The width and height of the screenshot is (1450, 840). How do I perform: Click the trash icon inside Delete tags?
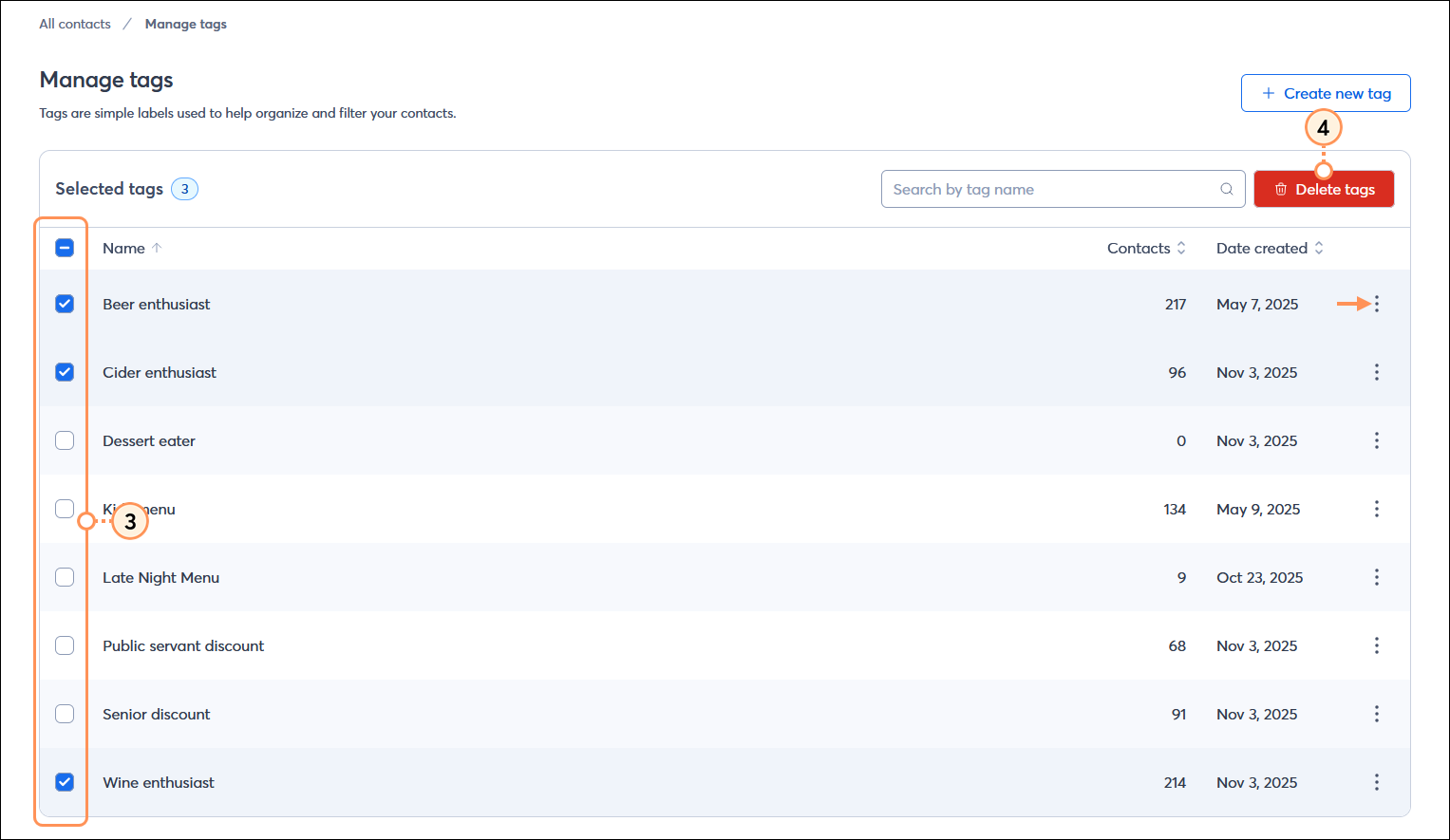(1280, 189)
